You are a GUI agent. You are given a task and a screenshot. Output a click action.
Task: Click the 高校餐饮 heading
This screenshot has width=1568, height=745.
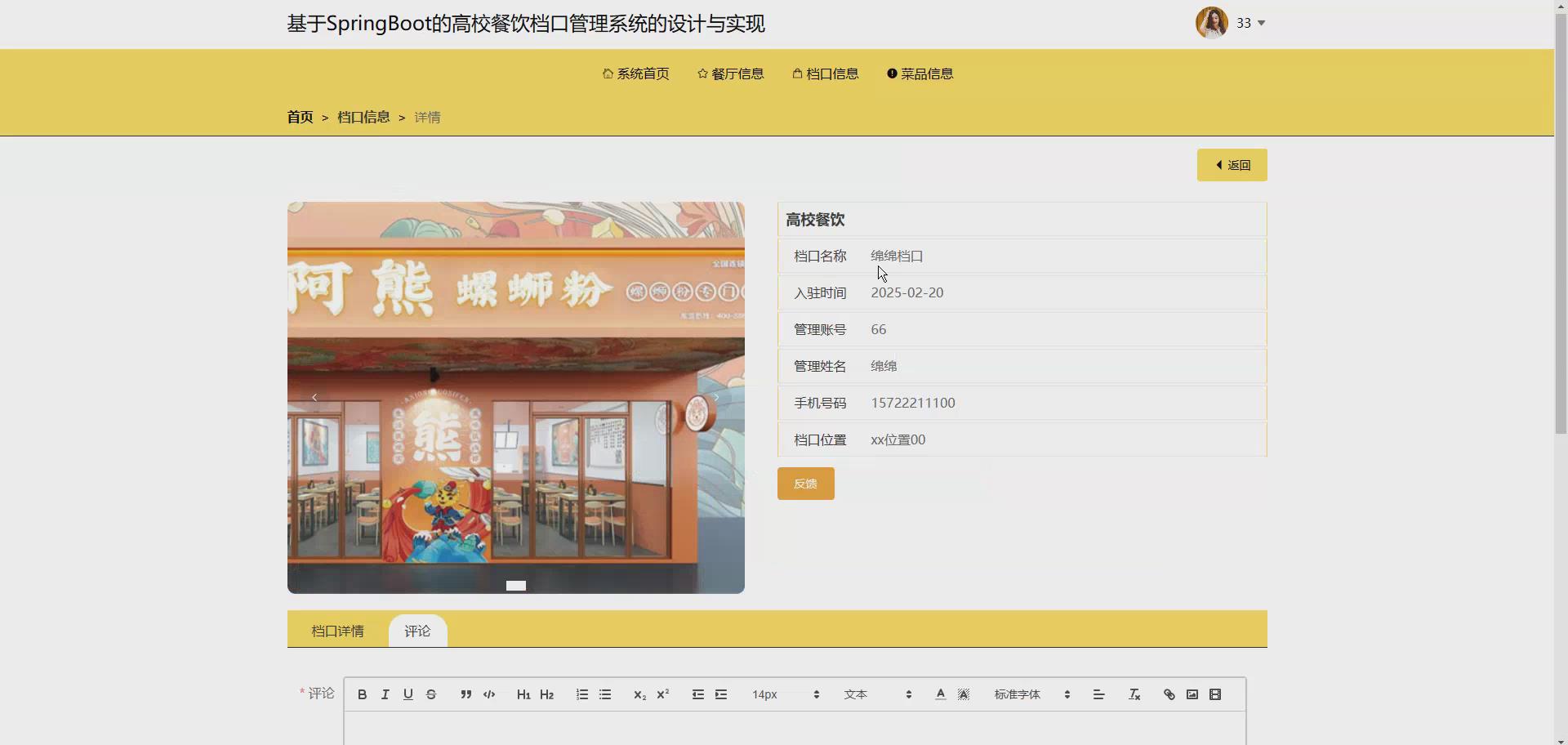point(815,220)
